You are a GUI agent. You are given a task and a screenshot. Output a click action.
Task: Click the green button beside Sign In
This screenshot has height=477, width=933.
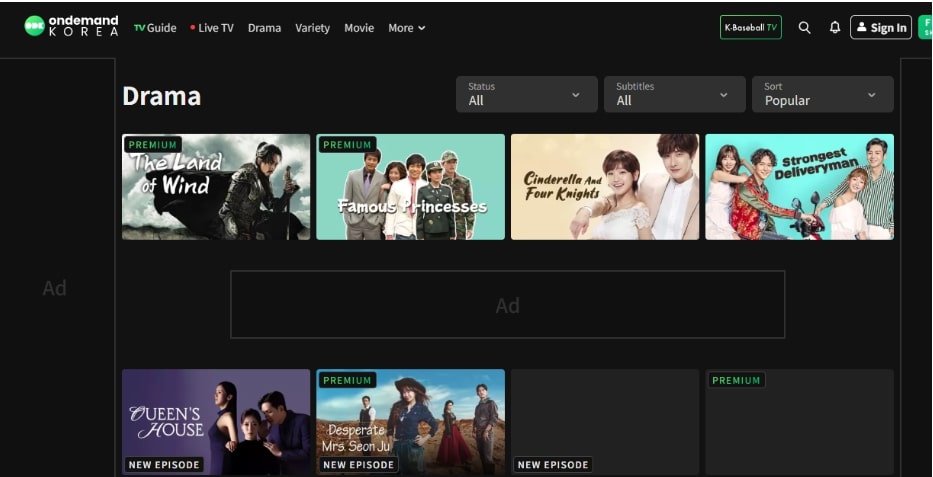click(x=925, y=27)
